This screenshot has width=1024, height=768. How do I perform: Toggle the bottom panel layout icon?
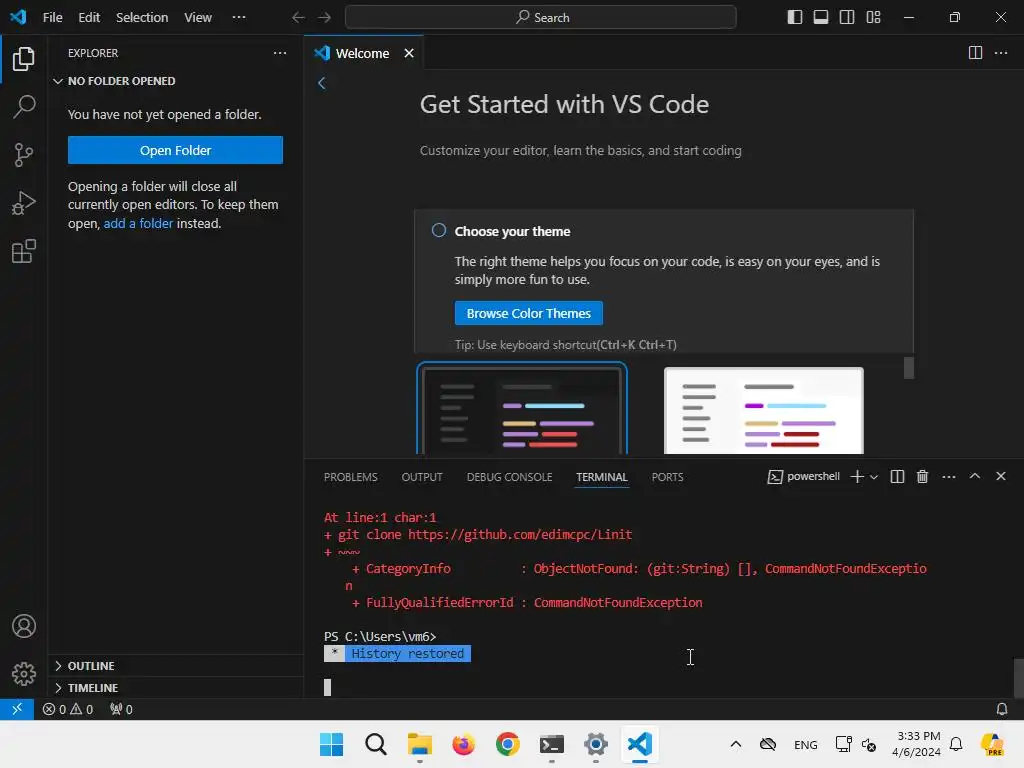coord(821,17)
